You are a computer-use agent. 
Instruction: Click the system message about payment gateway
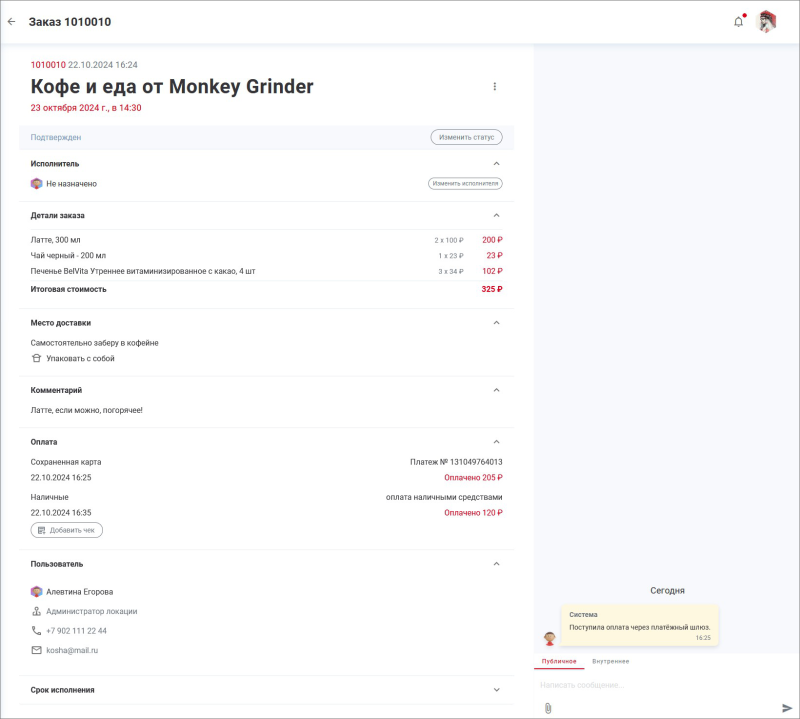pyautogui.click(x=640, y=626)
